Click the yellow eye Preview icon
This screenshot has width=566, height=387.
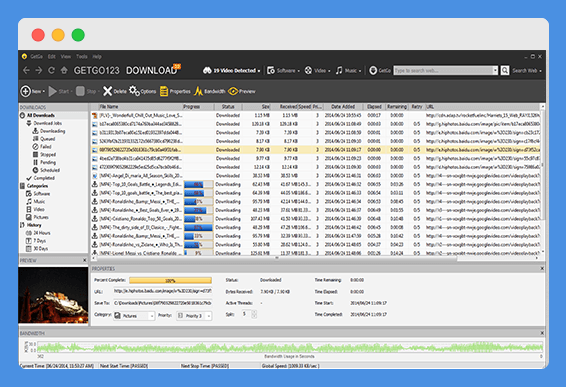(233, 91)
